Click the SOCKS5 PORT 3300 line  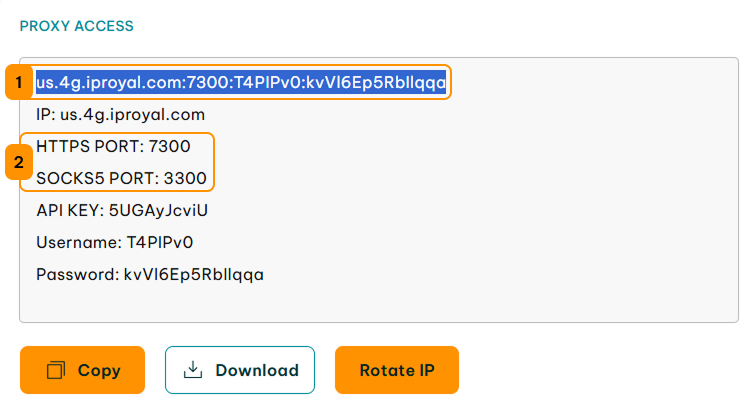(122, 178)
